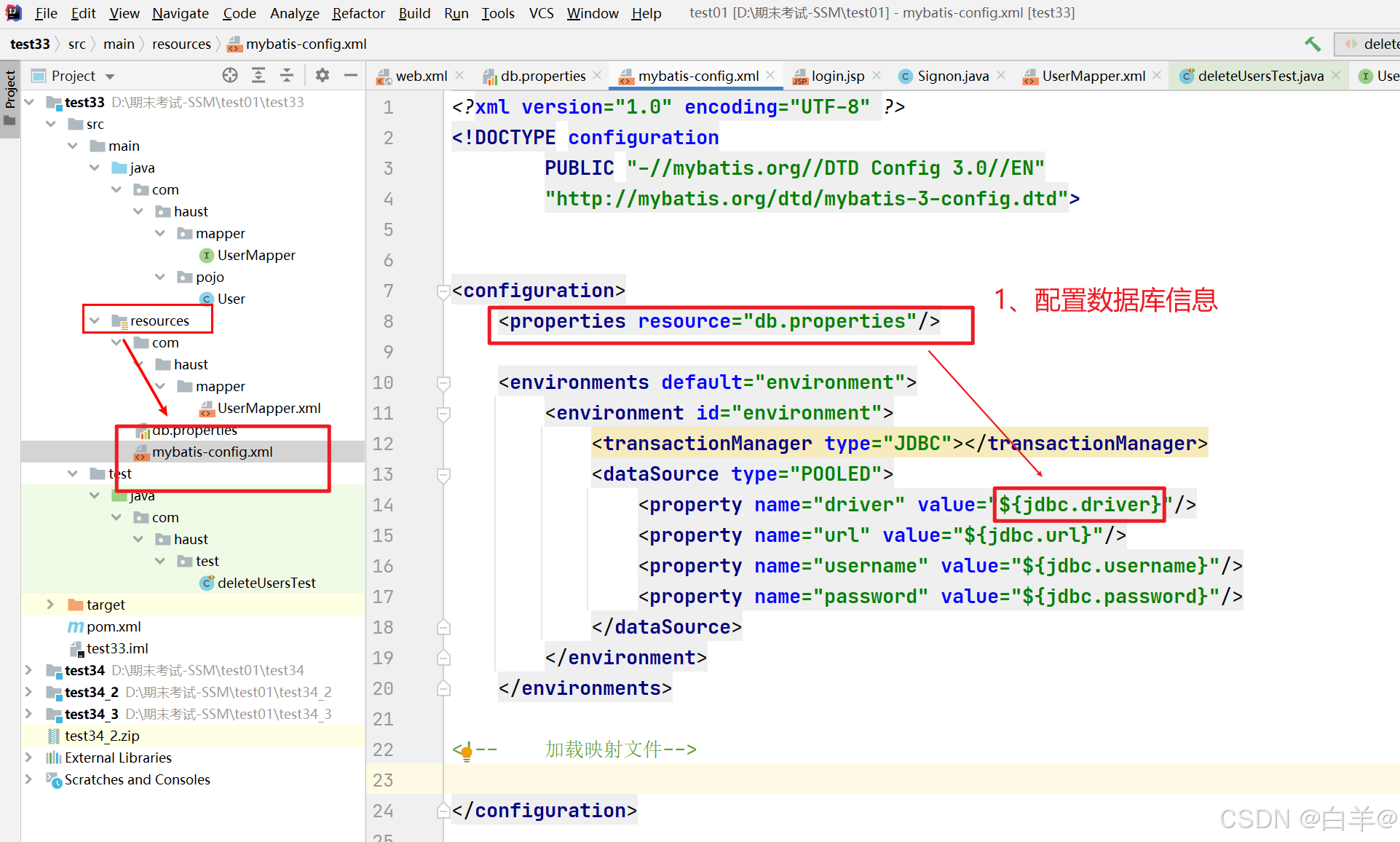The width and height of the screenshot is (1400, 842).
Task: Open the Project view dropdown arrow
Action: (110, 76)
